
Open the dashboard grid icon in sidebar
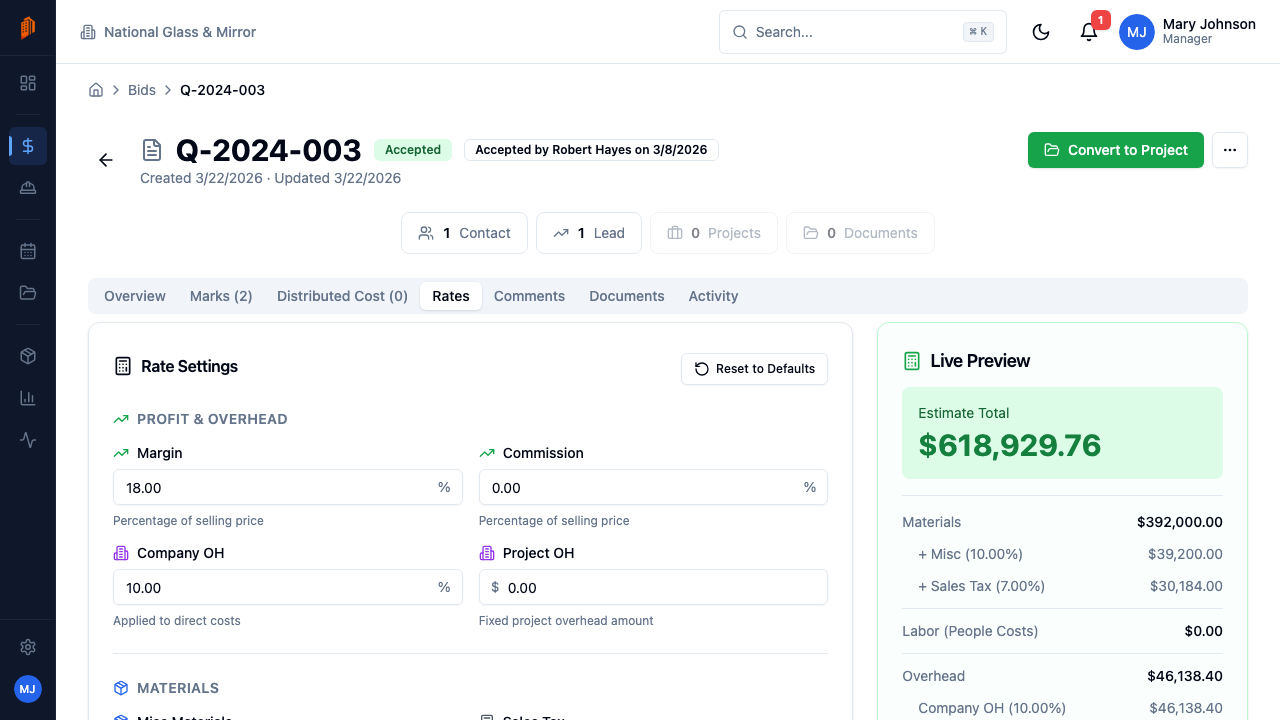[28, 83]
